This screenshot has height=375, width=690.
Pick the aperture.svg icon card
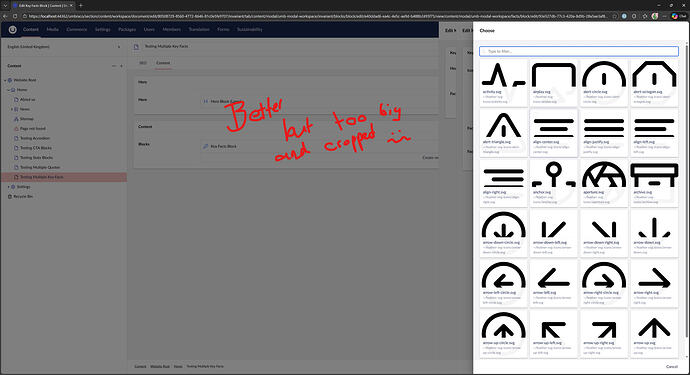(604, 183)
